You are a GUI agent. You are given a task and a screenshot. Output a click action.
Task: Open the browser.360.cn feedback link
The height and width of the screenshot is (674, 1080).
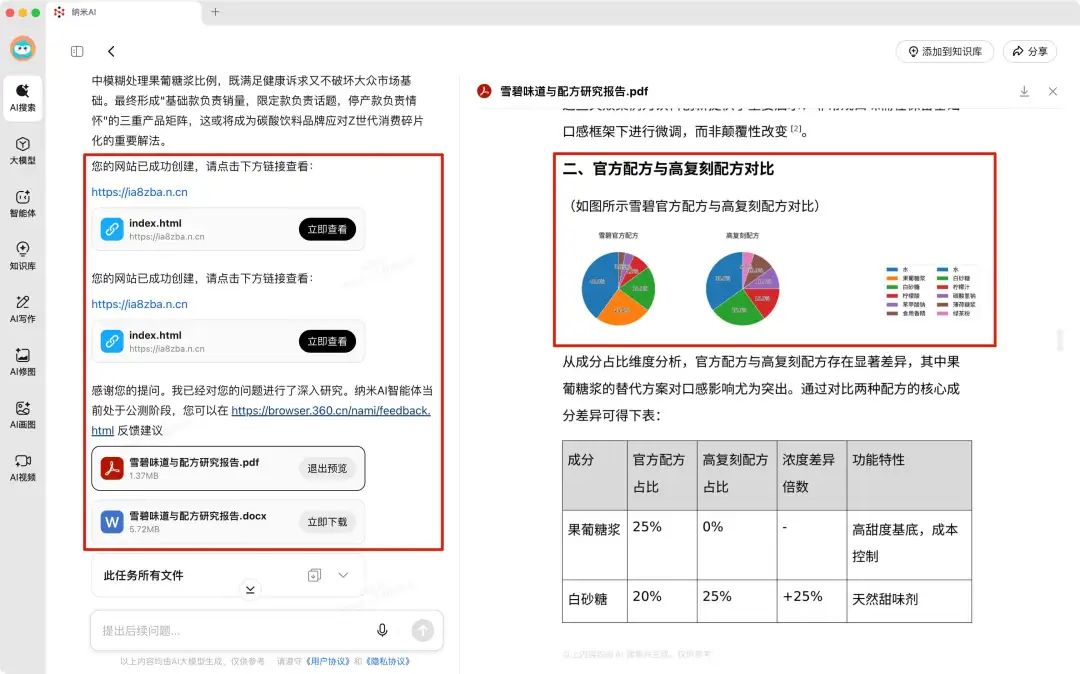point(331,411)
